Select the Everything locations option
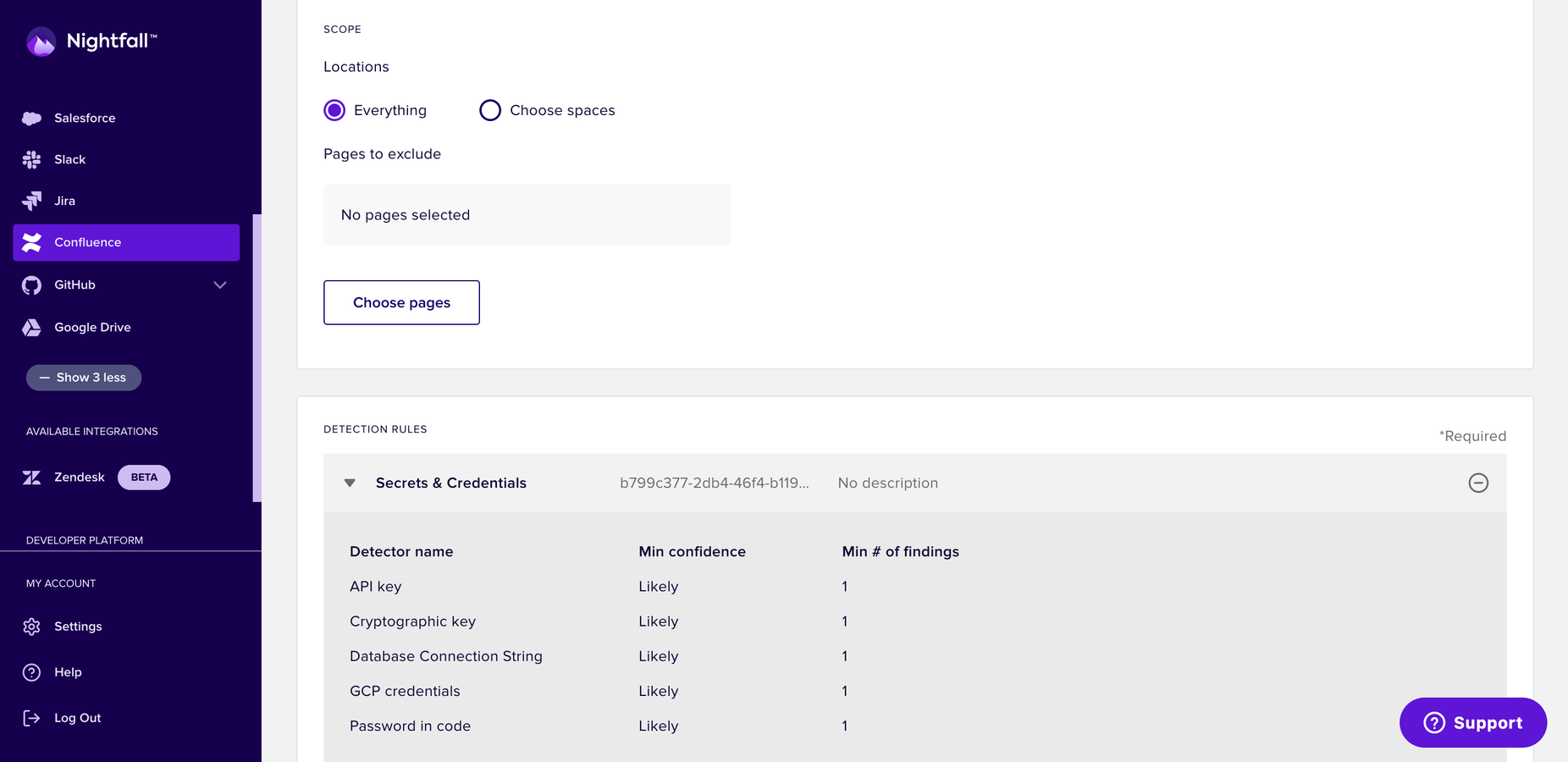This screenshot has height=762, width=1568. [334, 110]
